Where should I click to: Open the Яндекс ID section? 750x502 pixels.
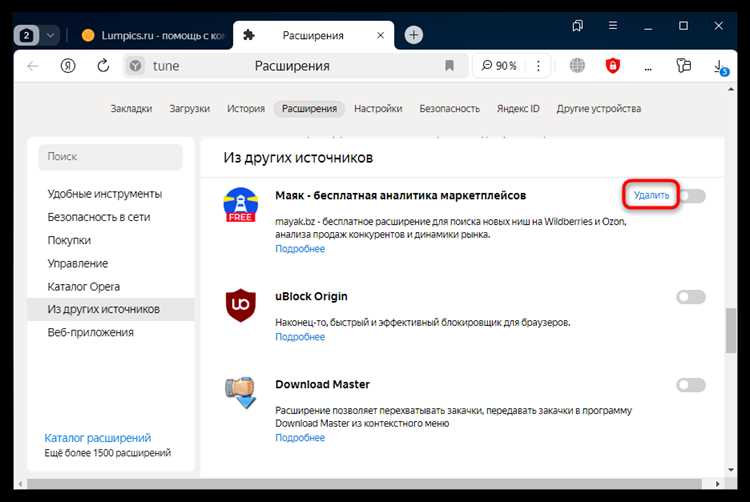(518, 109)
